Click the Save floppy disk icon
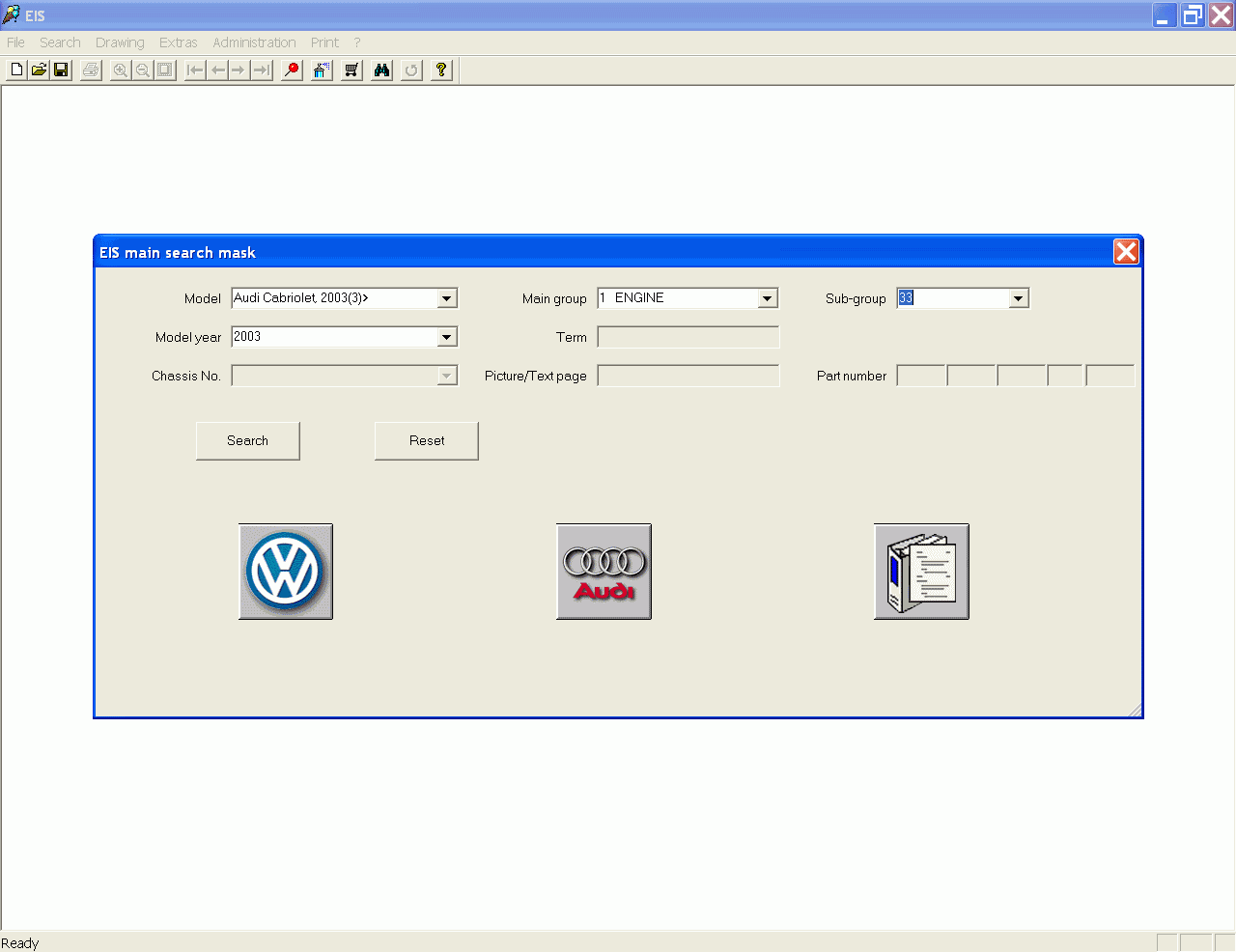Image resolution: width=1236 pixels, height=952 pixels. (x=61, y=70)
